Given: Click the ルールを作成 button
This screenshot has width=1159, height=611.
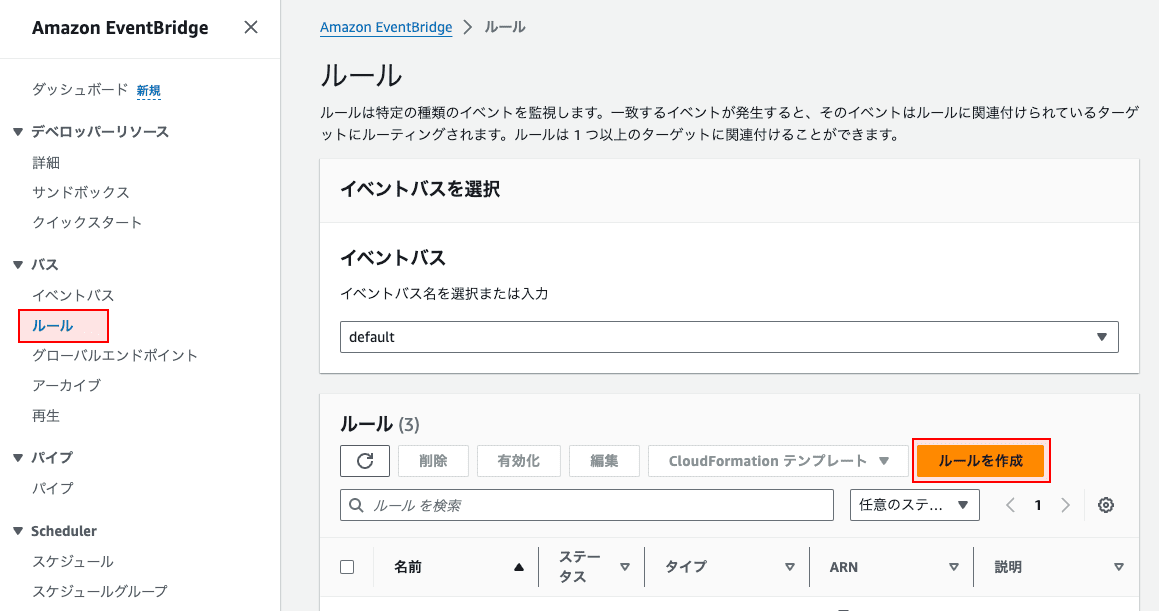Looking at the screenshot, I should click(980, 461).
